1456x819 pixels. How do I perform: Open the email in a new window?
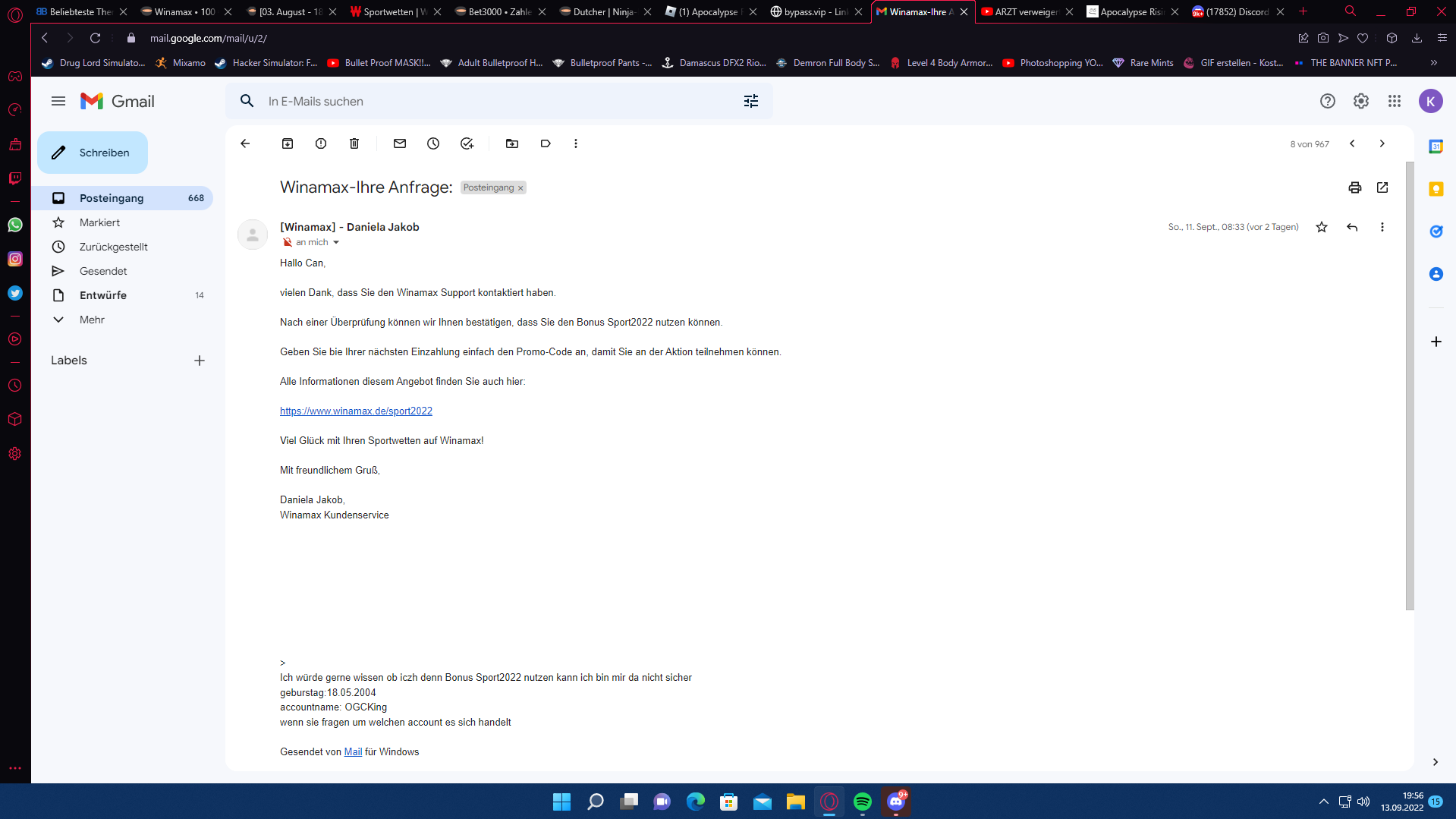point(1382,187)
